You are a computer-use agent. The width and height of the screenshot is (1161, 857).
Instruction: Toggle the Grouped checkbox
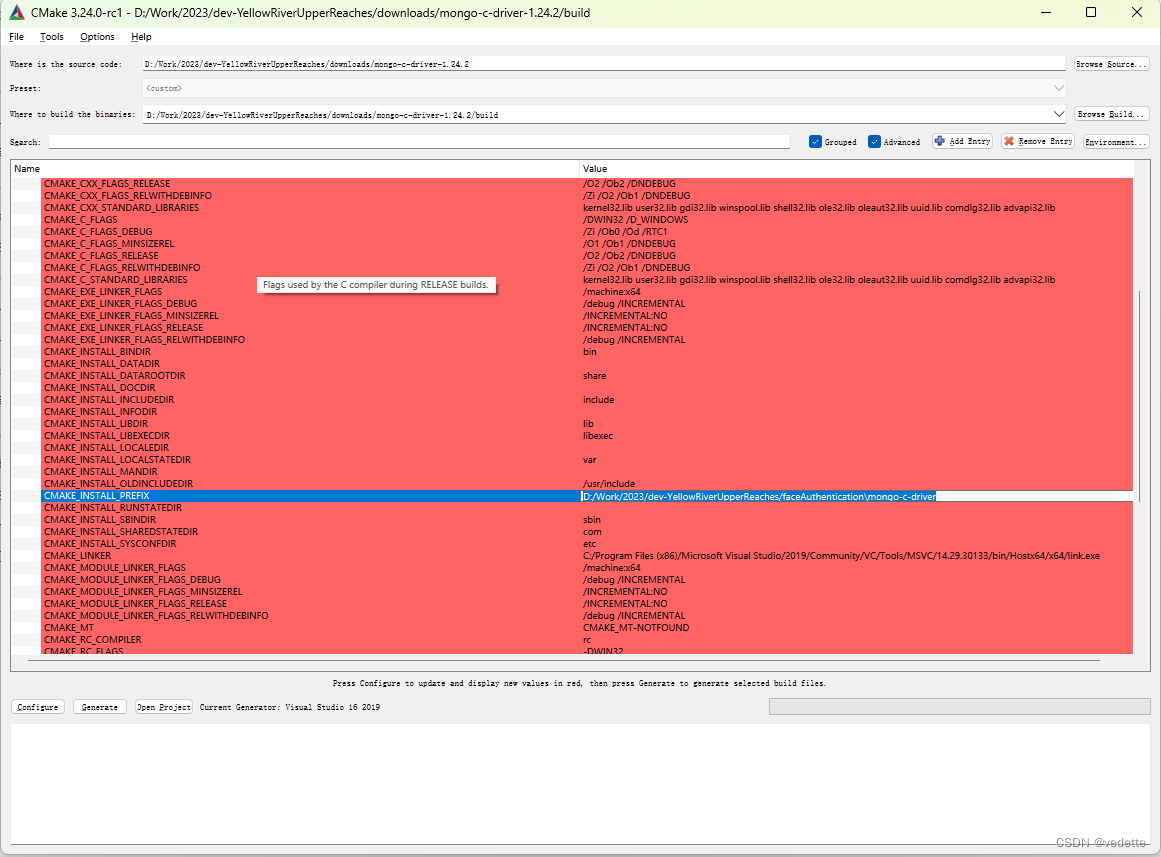point(818,141)
